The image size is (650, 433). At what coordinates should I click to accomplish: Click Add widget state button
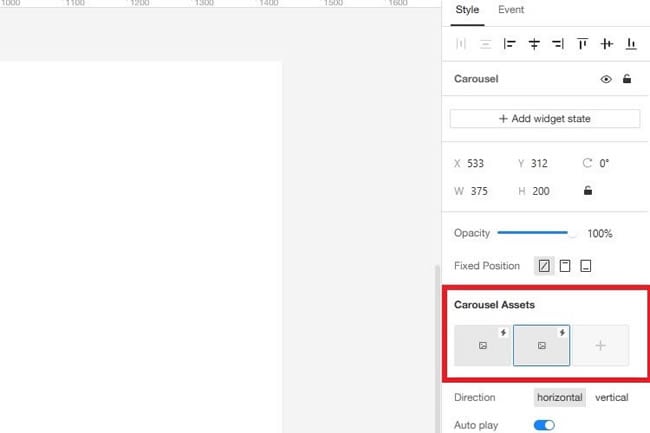(x=545, y=119)
